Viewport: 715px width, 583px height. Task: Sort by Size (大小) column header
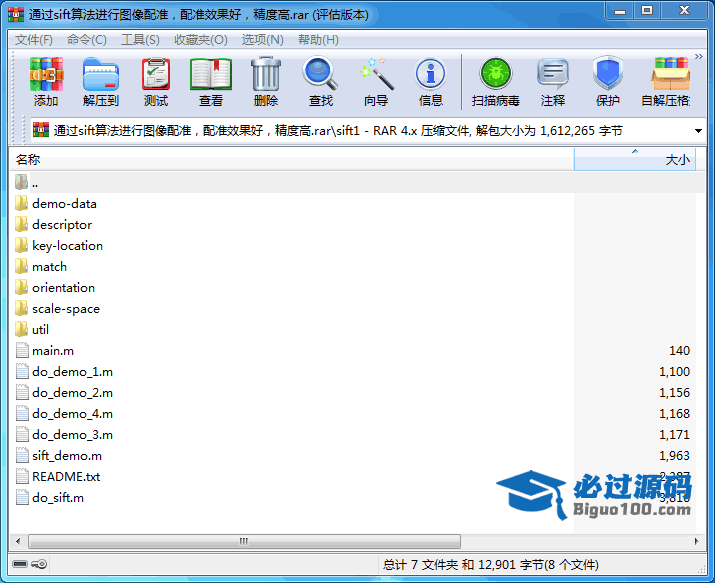pos(635,160)
